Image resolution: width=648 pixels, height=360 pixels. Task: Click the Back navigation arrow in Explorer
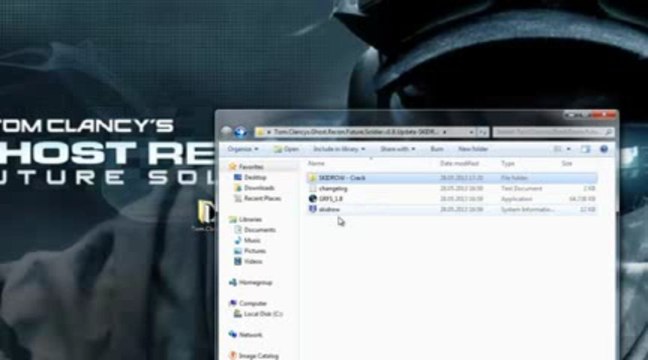pos(226,132)
